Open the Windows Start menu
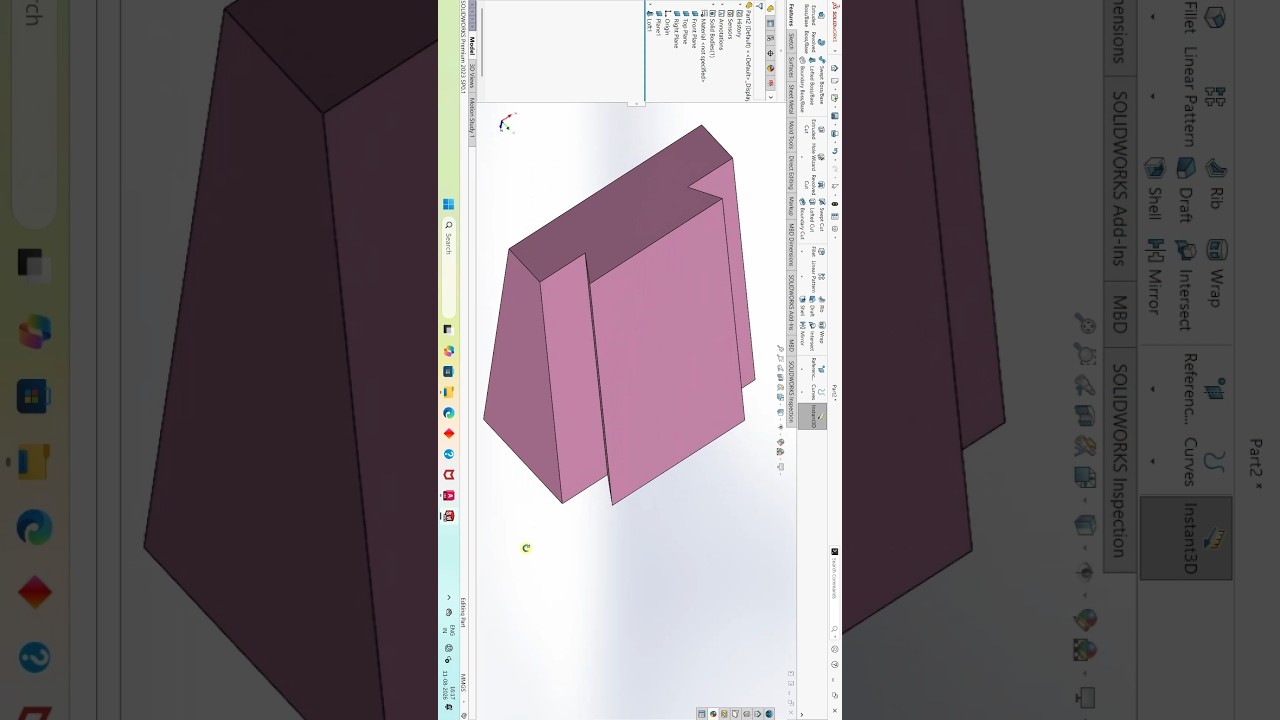Image resolution: width=1280 pixels, height=720 pixels. pos(448,204)
